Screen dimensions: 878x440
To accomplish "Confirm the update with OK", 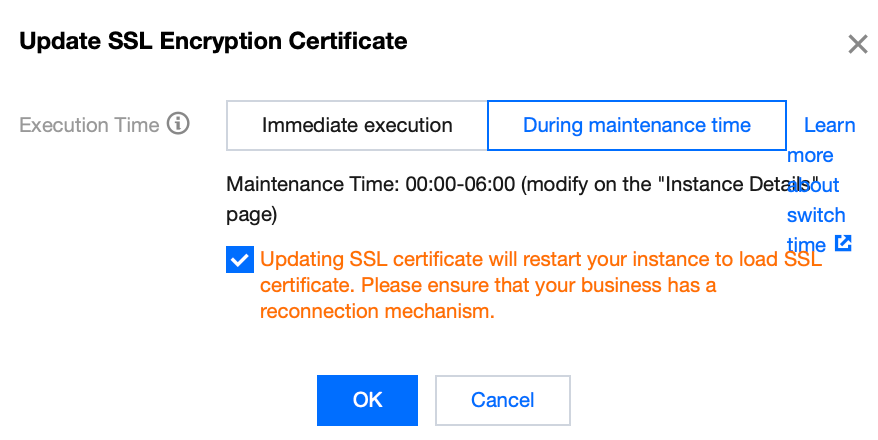I will (367, 400).
